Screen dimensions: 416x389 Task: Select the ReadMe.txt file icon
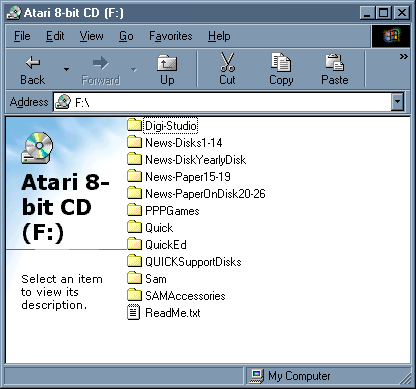point(134,312)
